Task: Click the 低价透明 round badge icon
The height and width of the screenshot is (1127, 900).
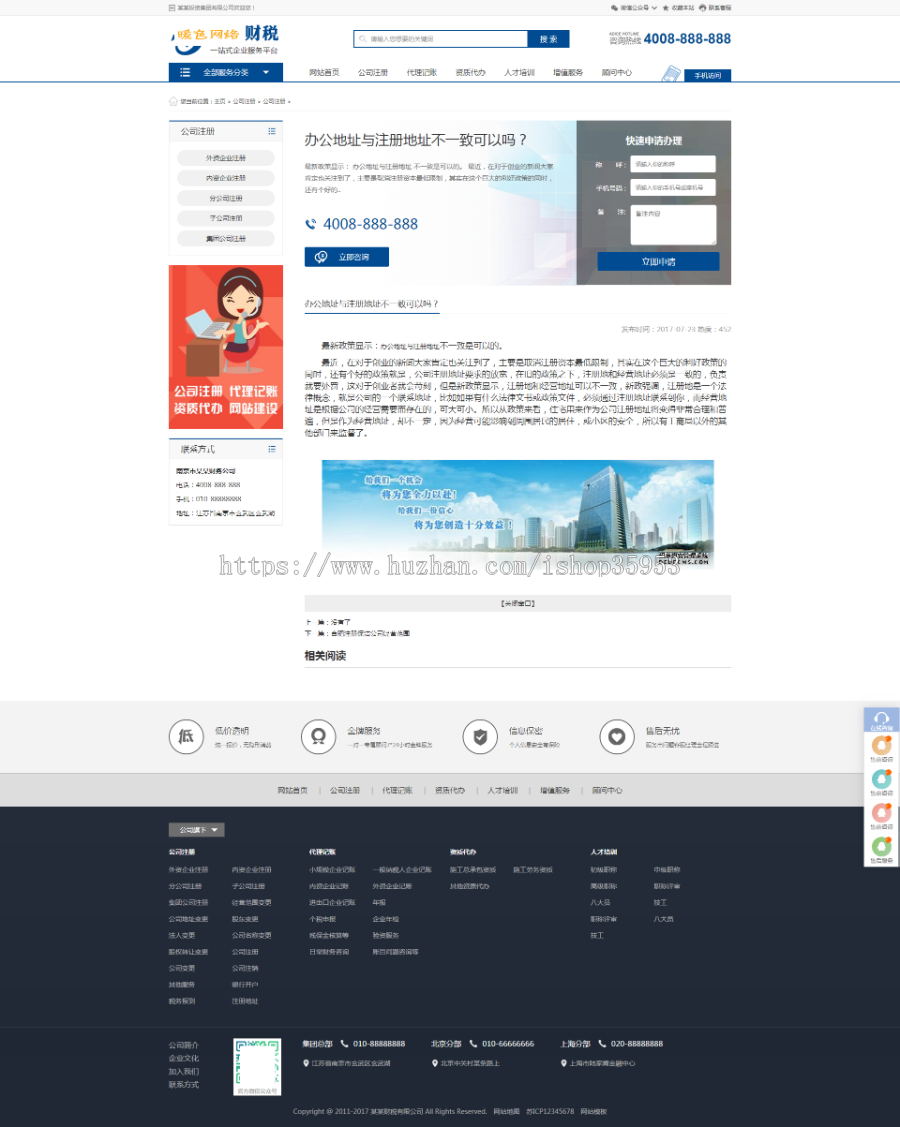Action: [x=185, y=737]
